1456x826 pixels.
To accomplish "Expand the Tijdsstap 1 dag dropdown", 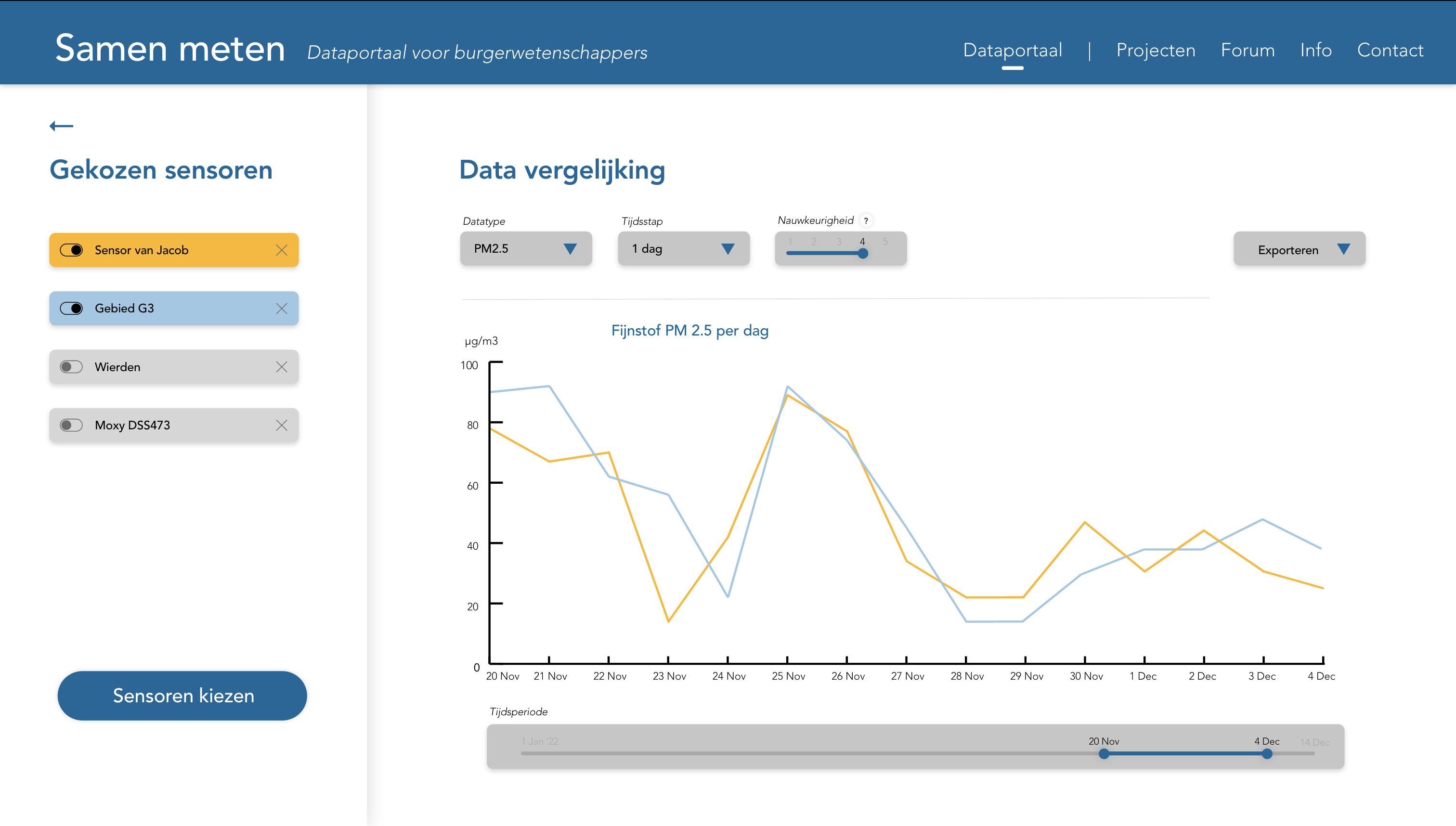I will point(683,248).
